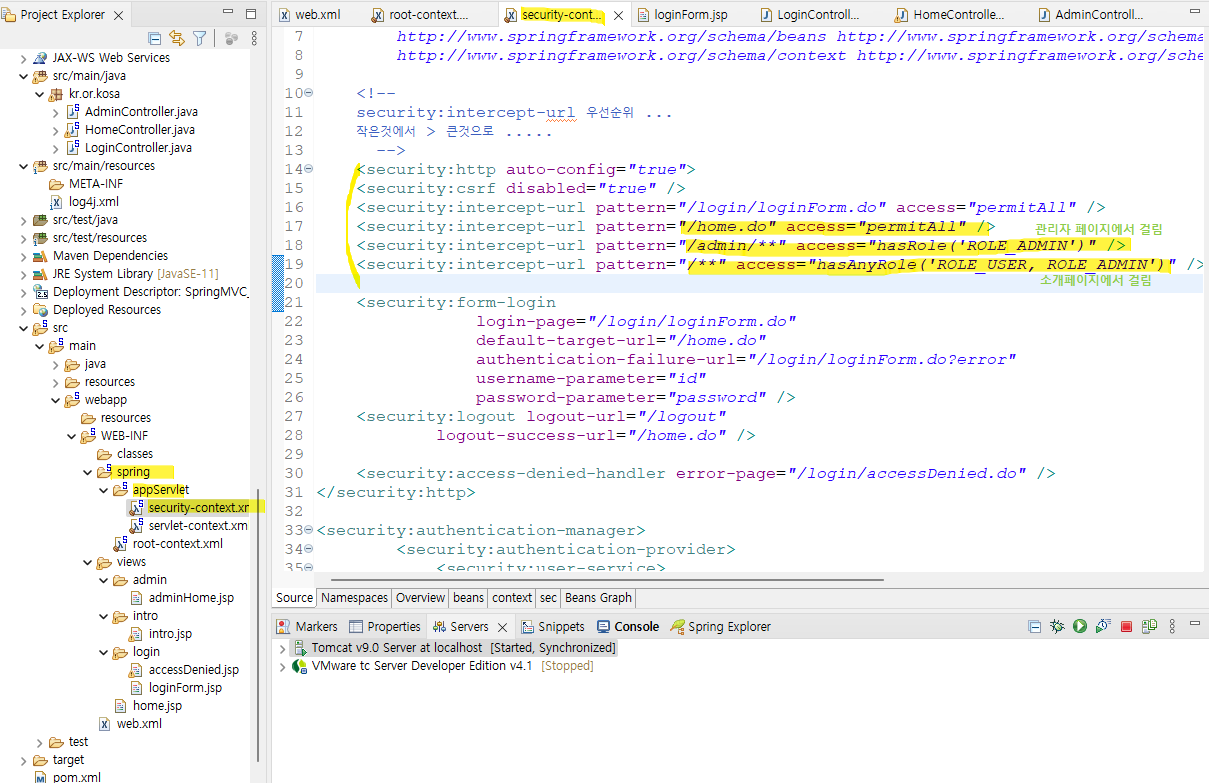Switch to the web.xml editor tab

click(x=309, y=14)
